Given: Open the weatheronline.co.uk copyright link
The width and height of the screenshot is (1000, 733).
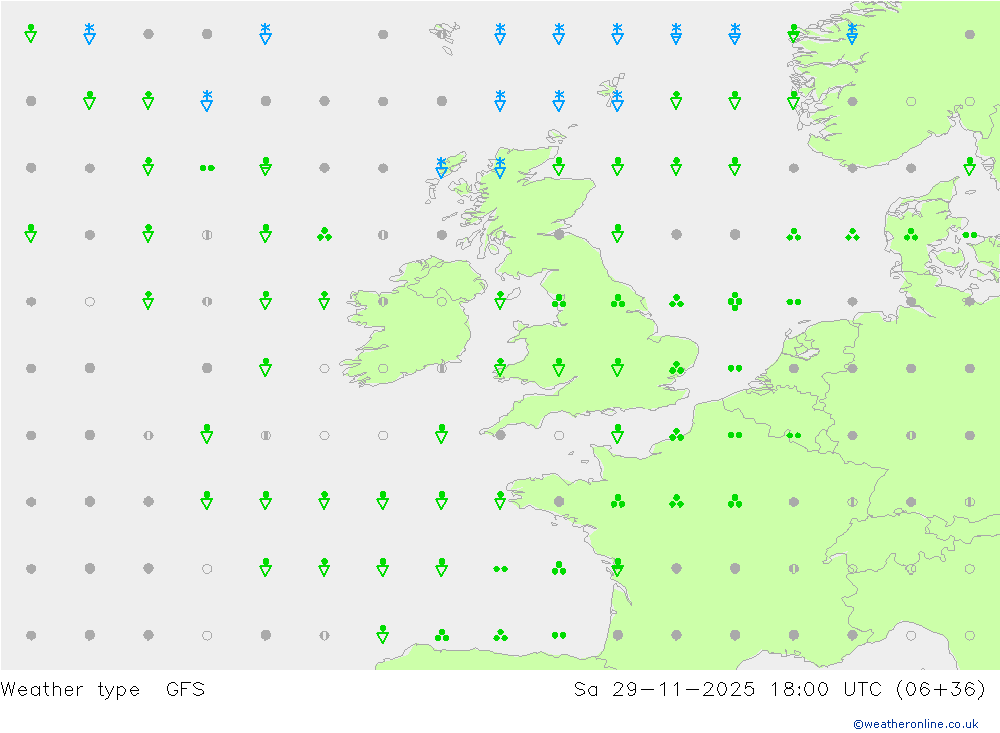Looking at the screenshot, I should click(916, 724).
